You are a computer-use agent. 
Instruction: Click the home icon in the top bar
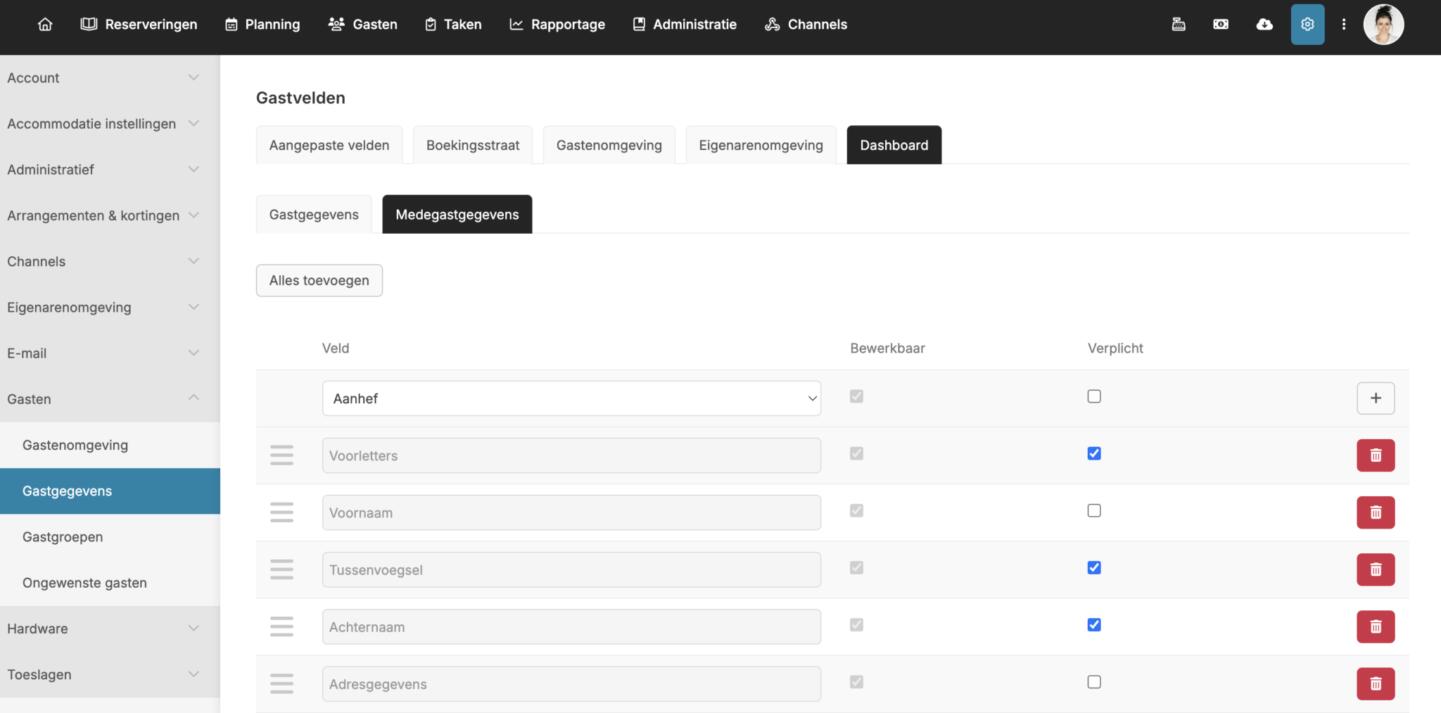click(x=45, y=24)
